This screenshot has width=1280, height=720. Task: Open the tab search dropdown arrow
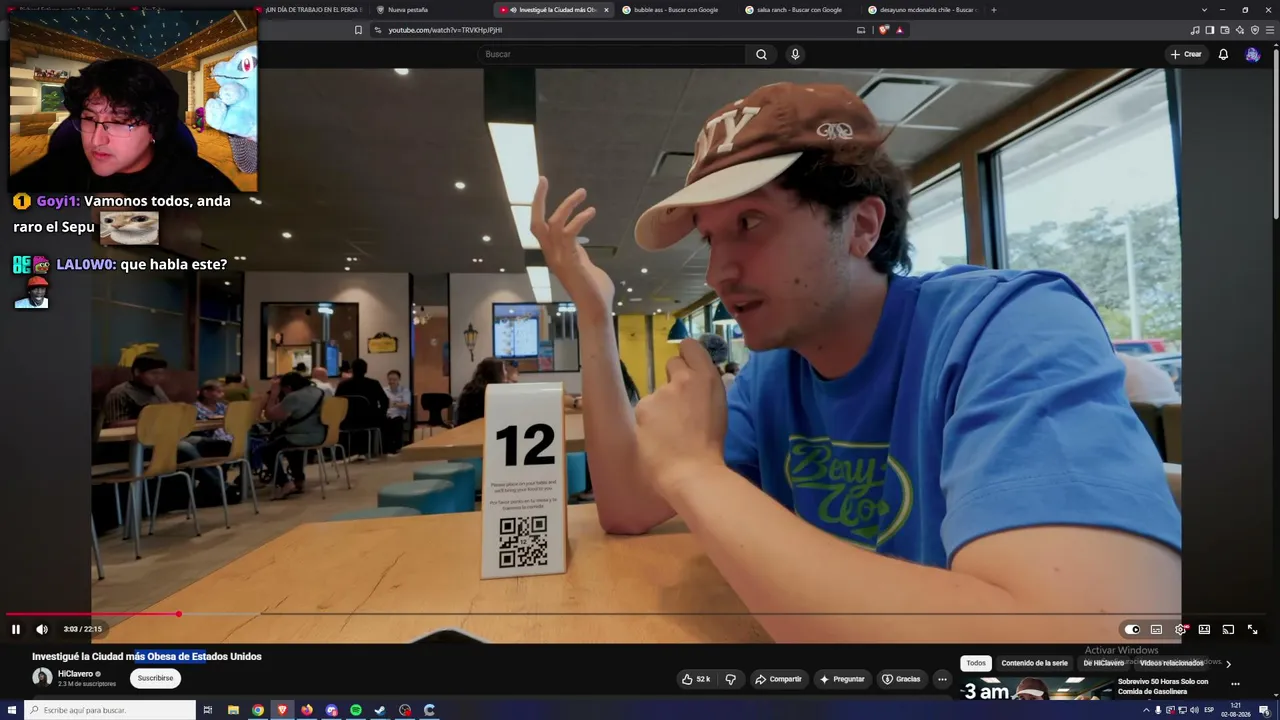coord(1204,10)
